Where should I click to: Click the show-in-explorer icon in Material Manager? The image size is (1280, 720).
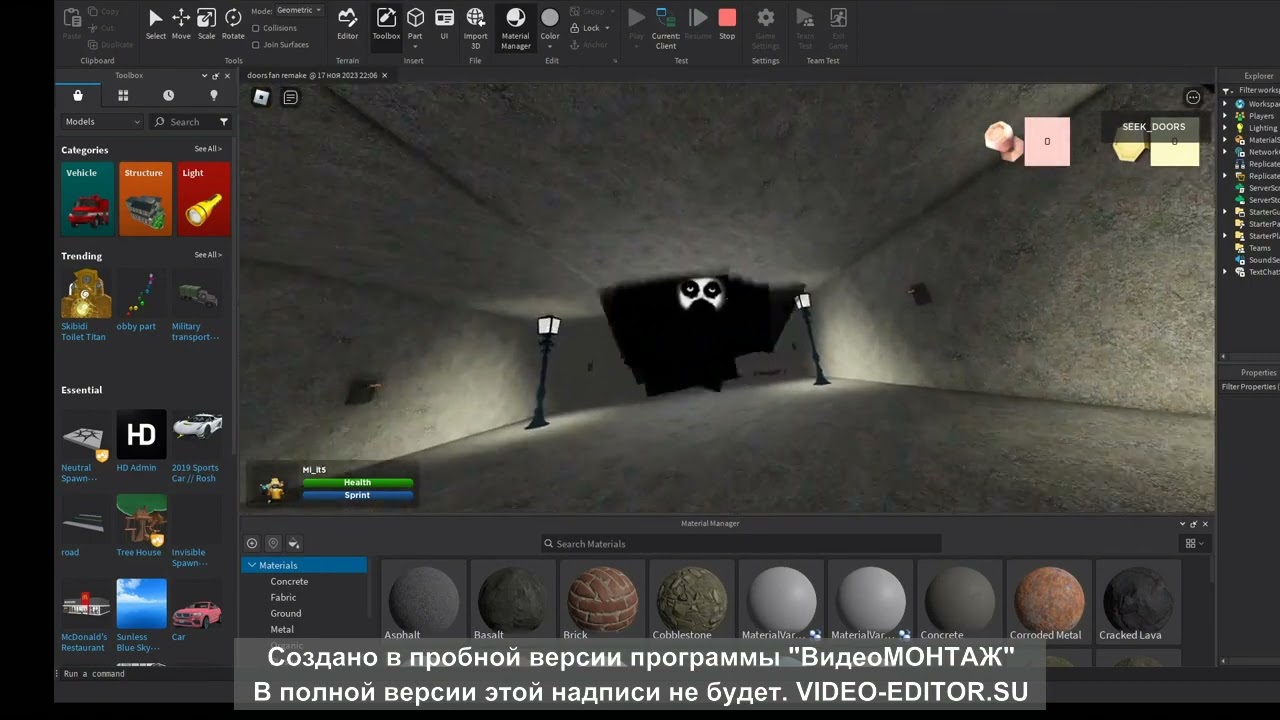pyautogui.click(x=273, y=543)
